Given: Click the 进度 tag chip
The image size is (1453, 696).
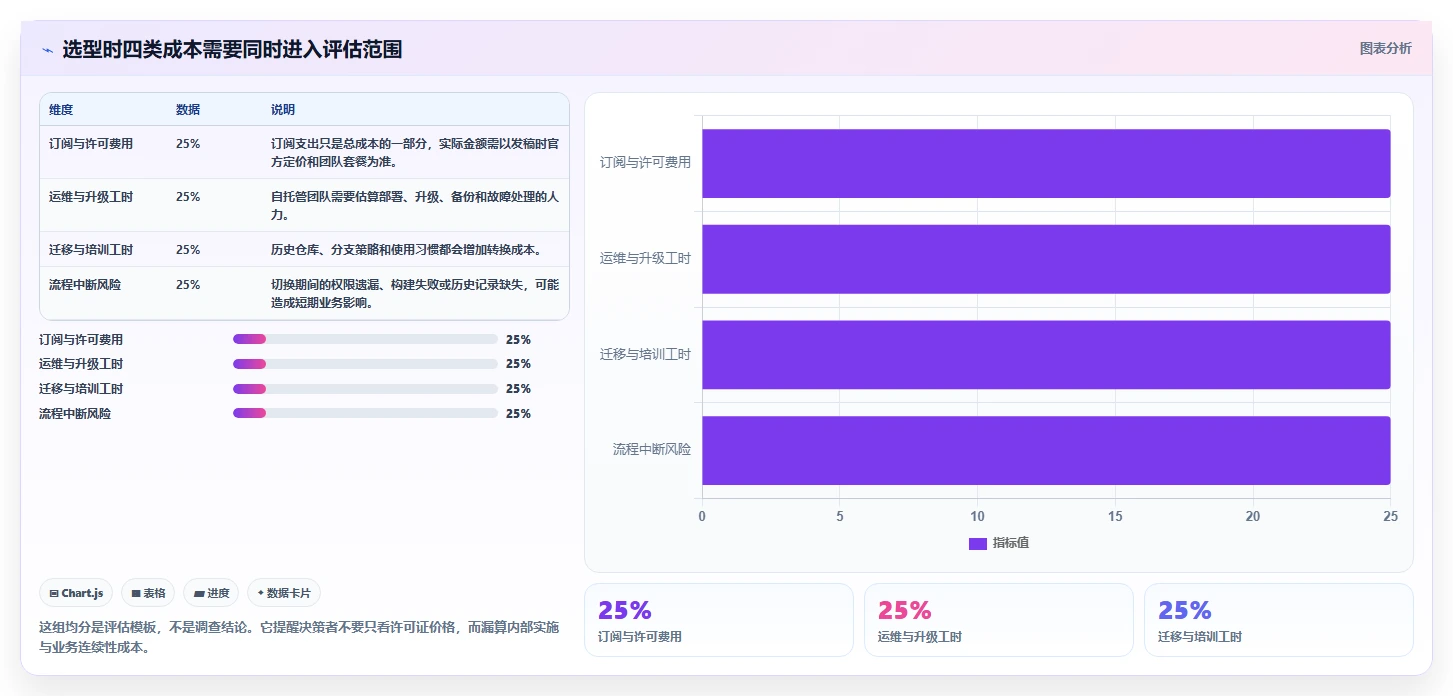Looking at the screenshot, I should pyautogui.click(x=211, y=593).
